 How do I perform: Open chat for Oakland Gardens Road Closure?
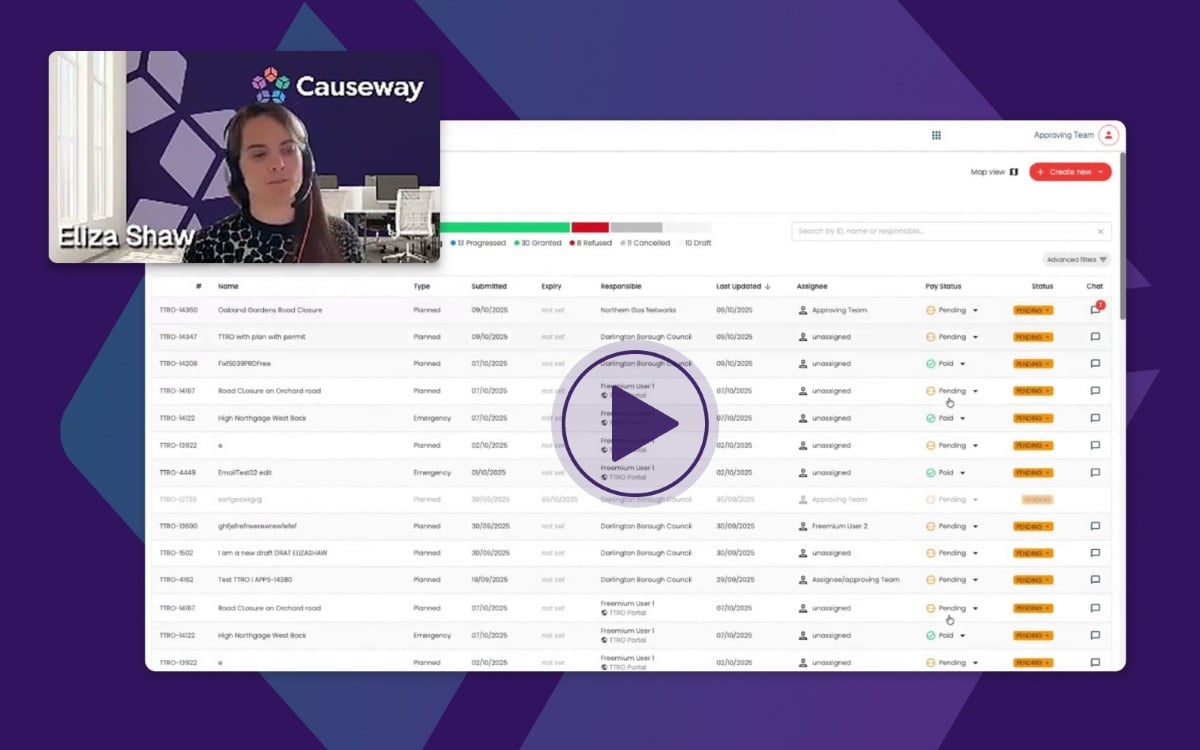[1095, 310]
